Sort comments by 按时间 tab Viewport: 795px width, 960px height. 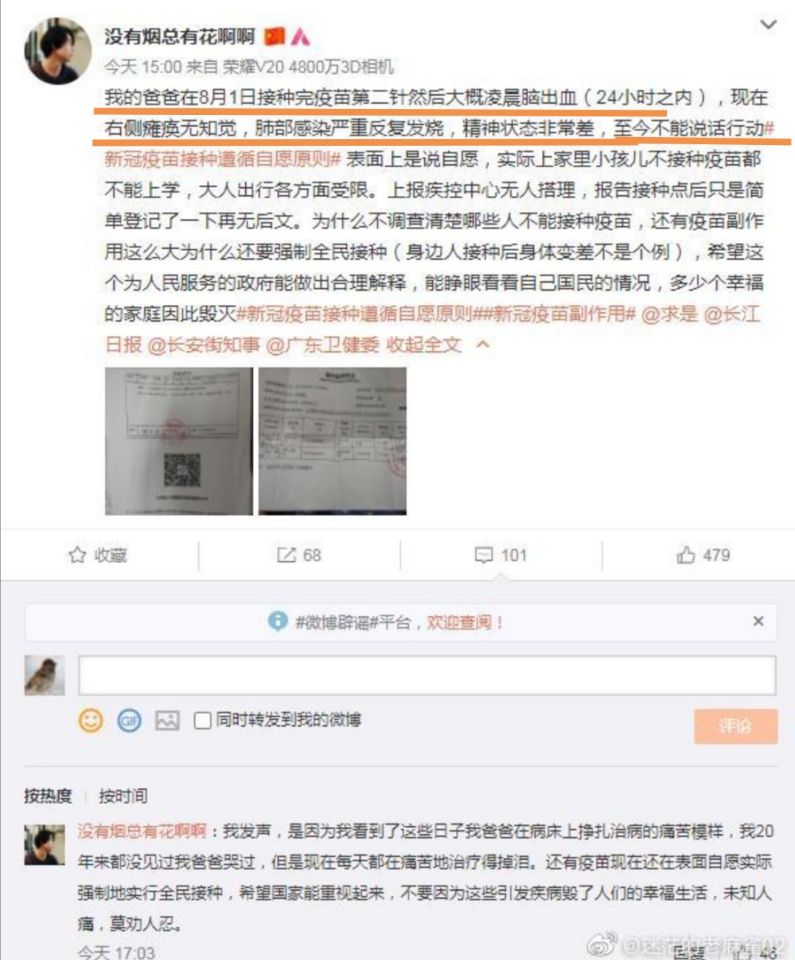click(123, 796)
